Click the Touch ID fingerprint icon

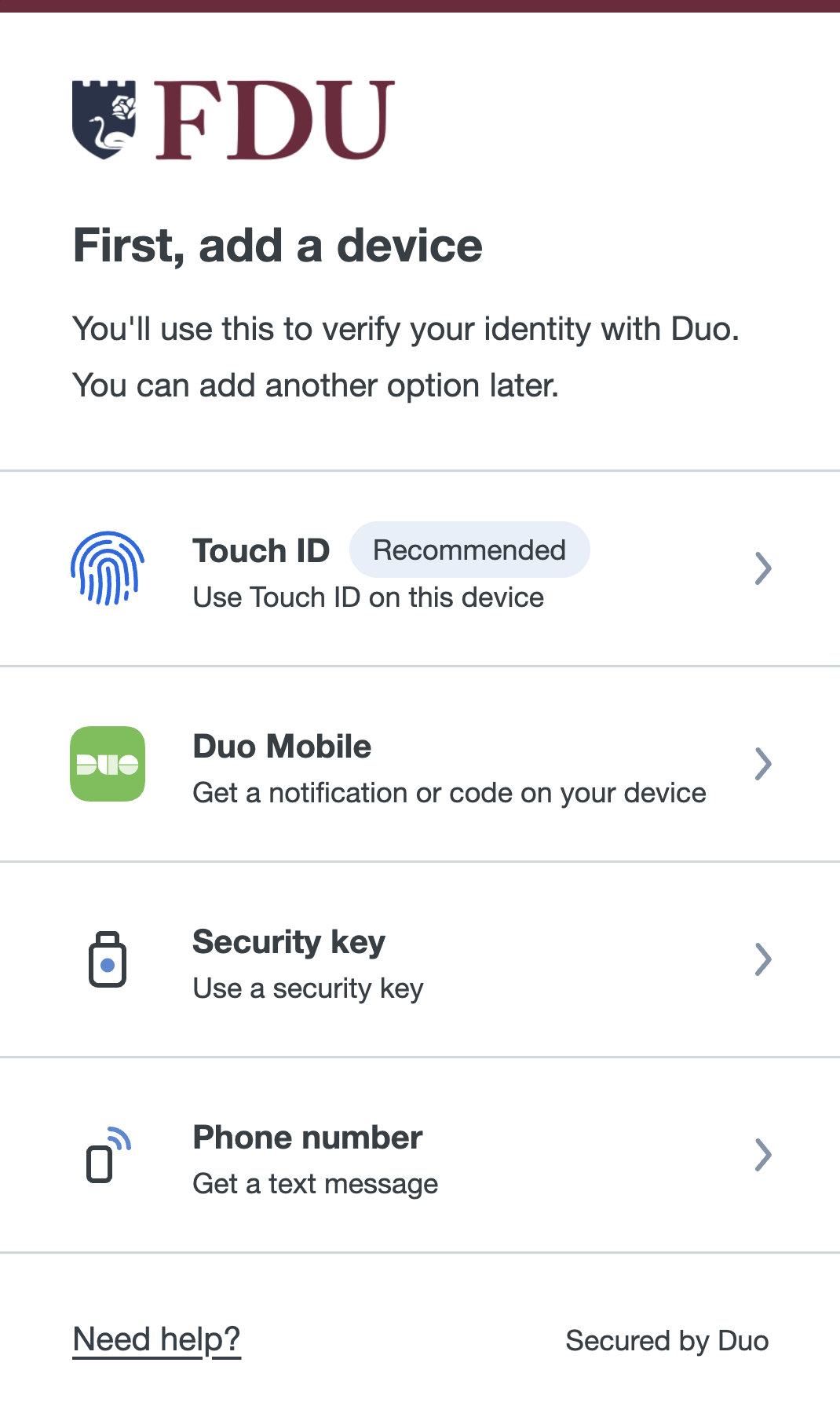click(108, 568)
